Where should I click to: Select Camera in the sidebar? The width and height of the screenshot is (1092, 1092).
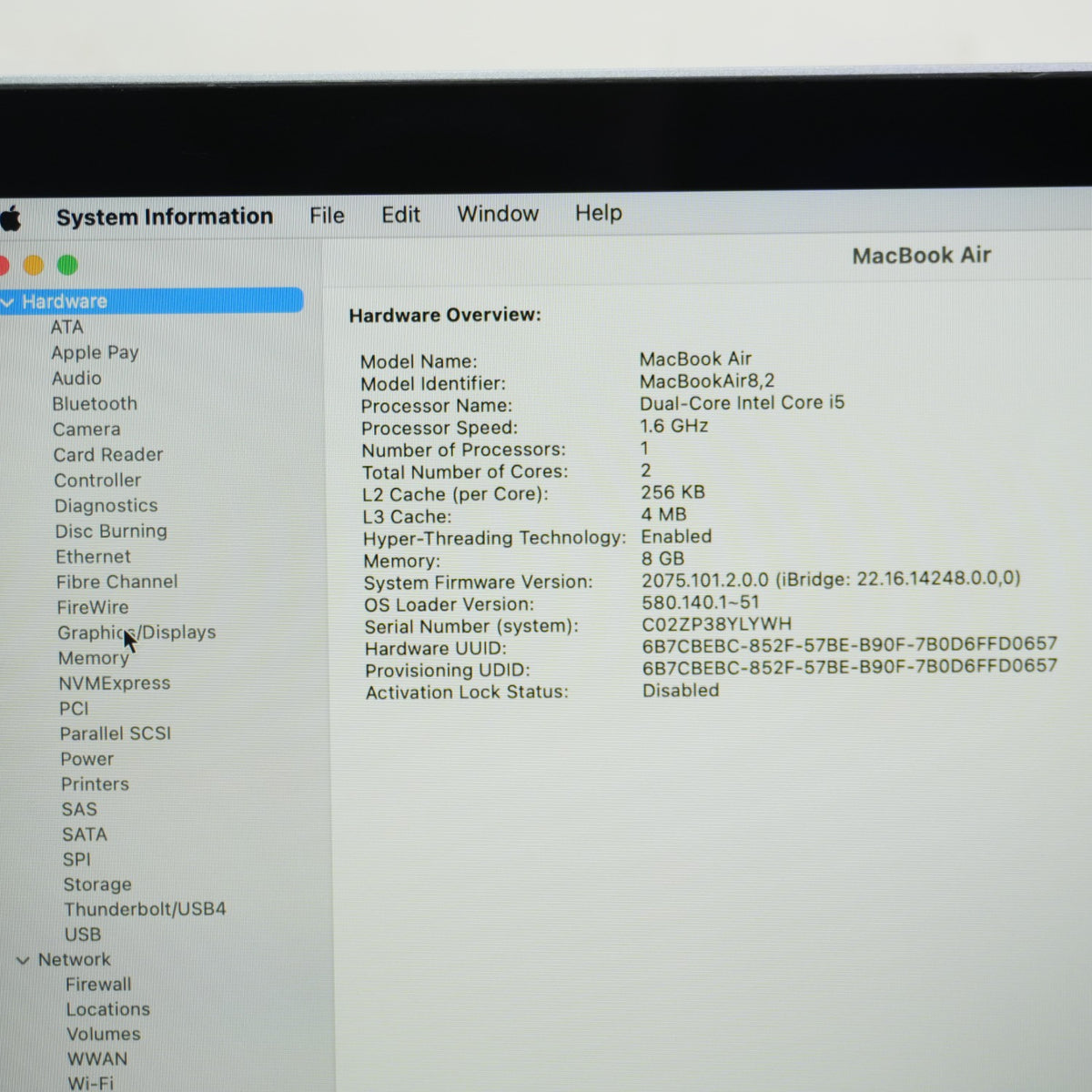click(x=86, y=429)
